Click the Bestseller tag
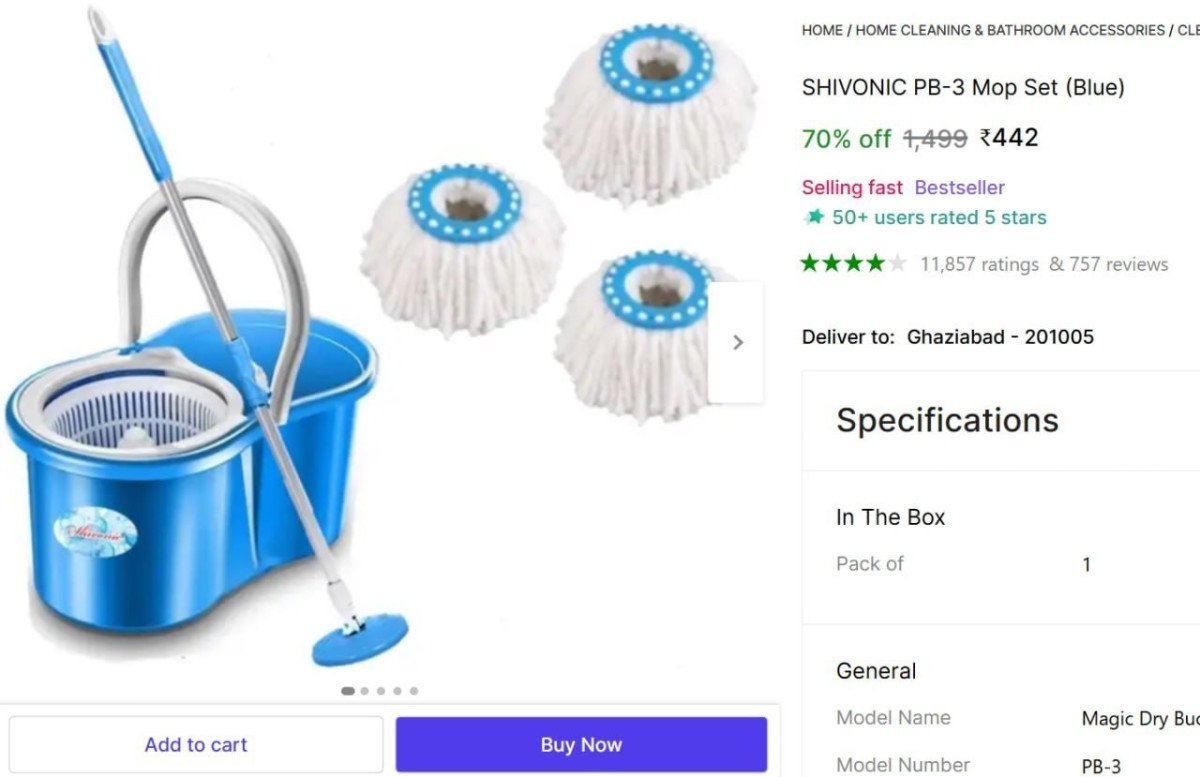 959,187
